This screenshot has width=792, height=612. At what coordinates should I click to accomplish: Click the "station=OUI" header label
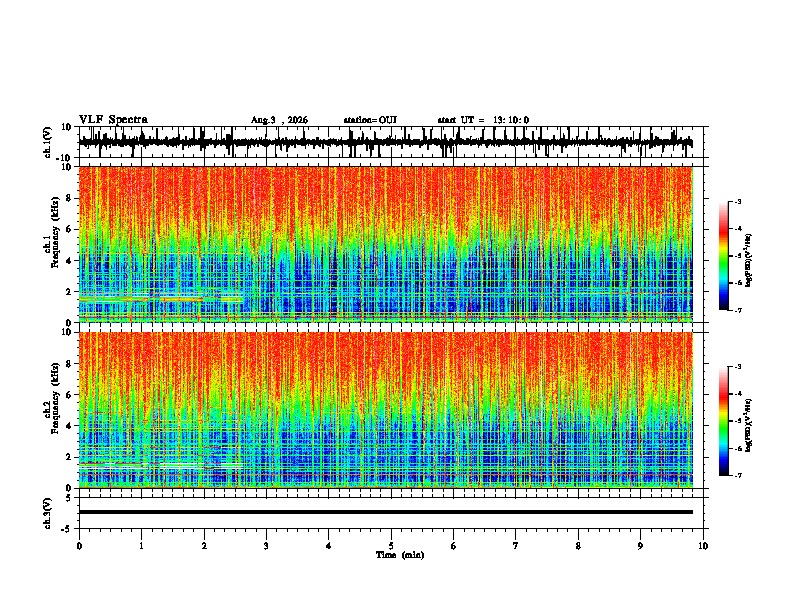pyautogui.click(x=370, y=120)
